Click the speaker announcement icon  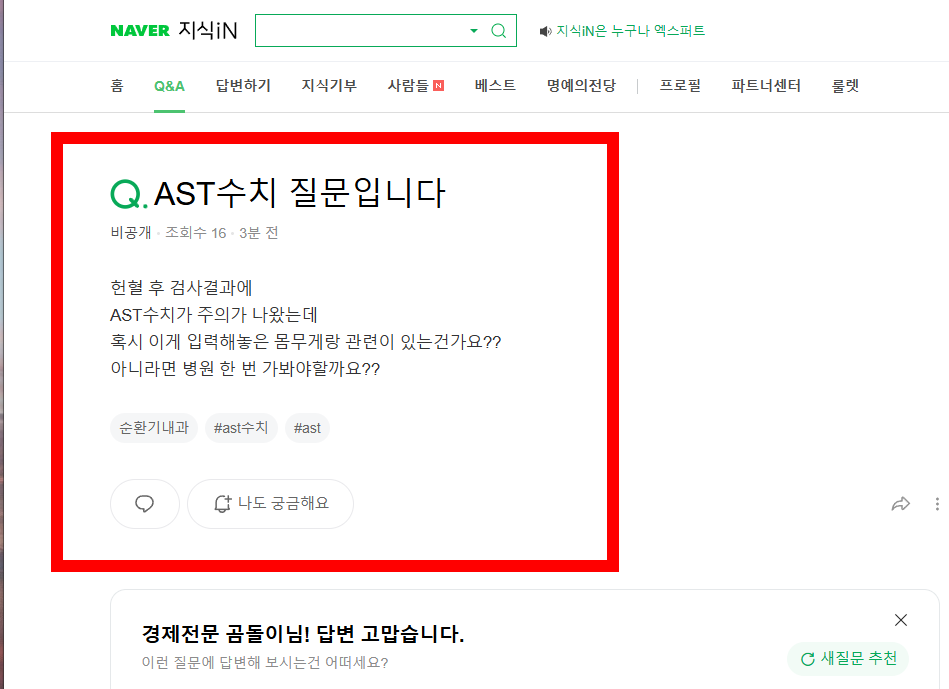(x=545, y=31)
